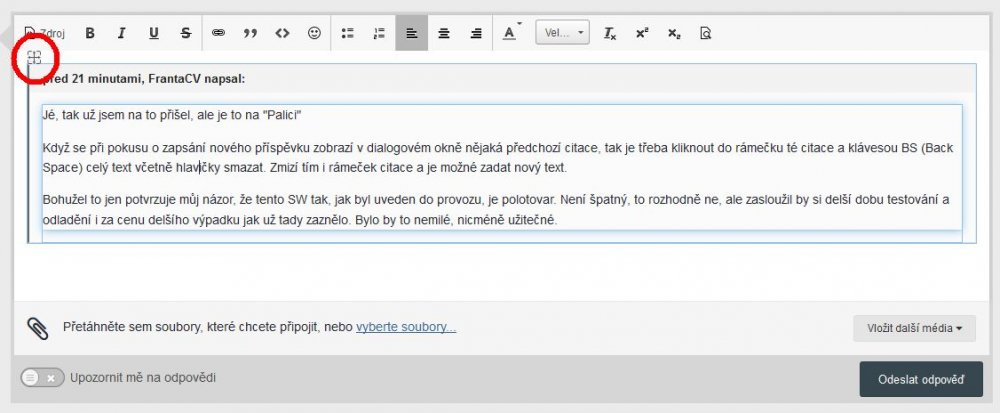
Task: Toggle 'Upozornit mě na odpovědi' switch
Action: [42, 378]
